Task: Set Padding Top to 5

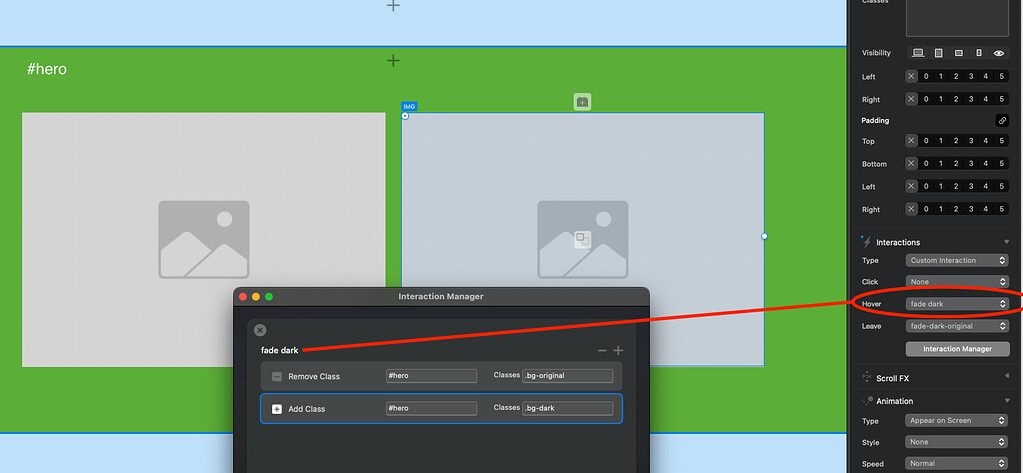Action: click(1001, 141)
